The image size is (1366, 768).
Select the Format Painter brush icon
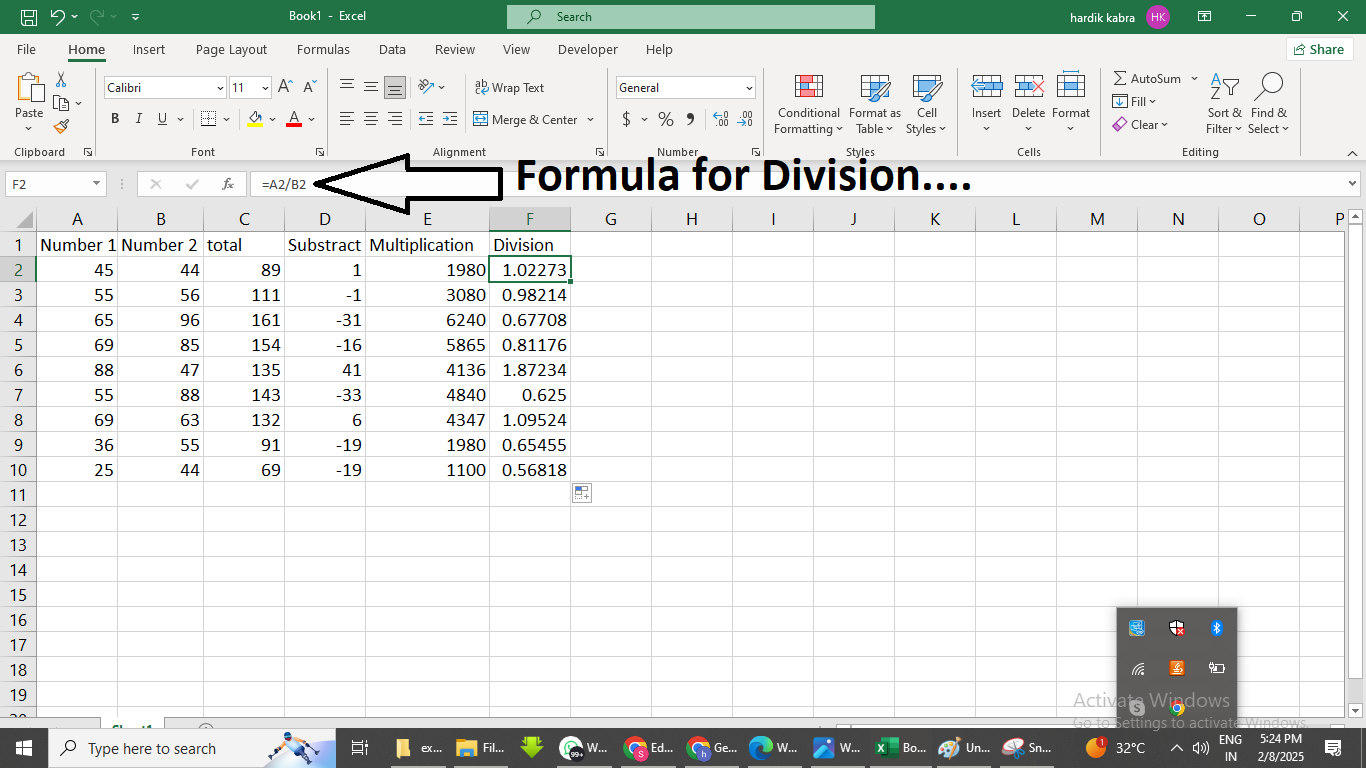tap(61, 127)
